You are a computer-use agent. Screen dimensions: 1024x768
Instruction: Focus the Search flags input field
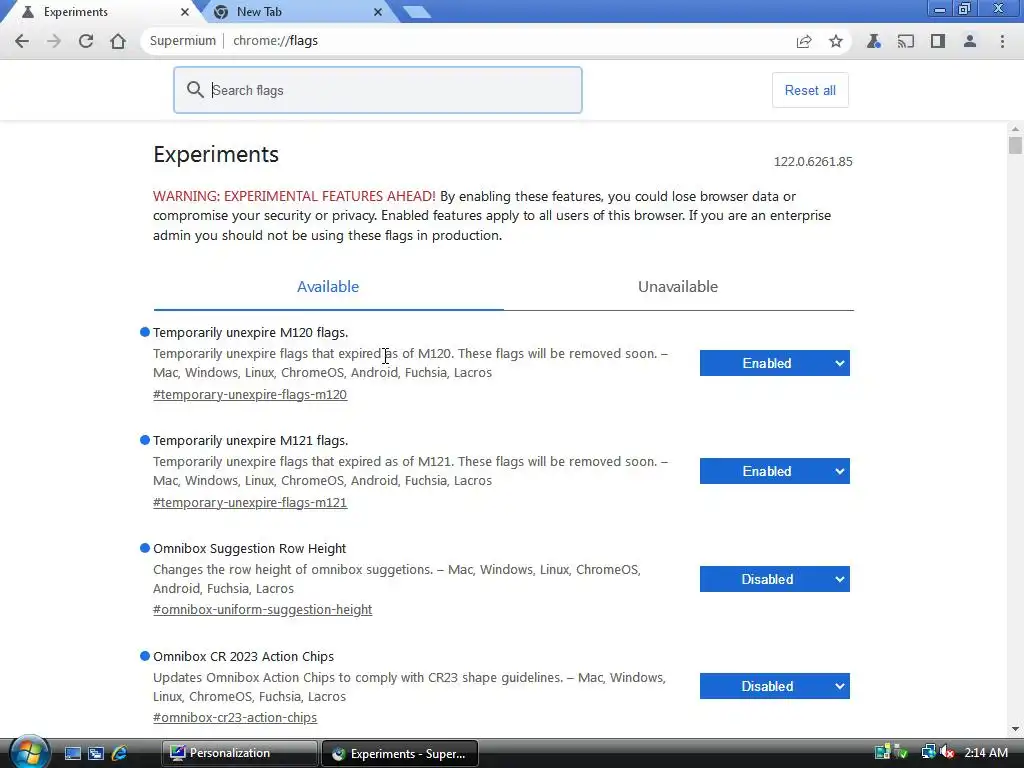click(377, 90)
